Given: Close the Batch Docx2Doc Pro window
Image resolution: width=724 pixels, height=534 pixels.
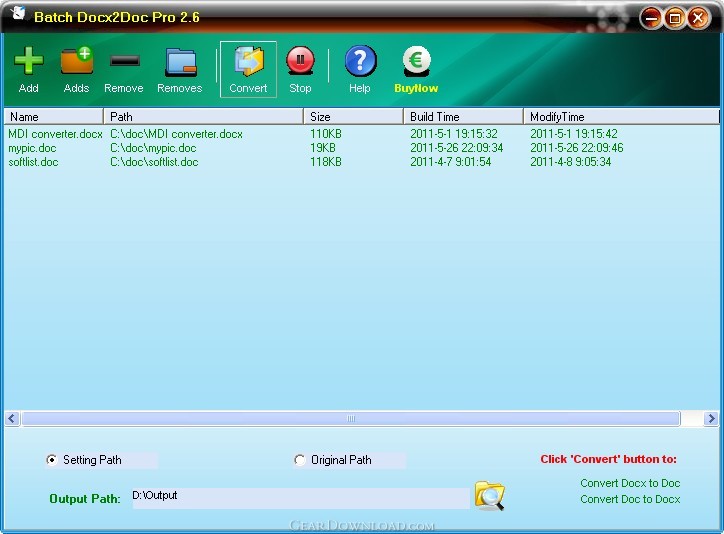Looking at the screenshot, I should (x=698, y=18).
